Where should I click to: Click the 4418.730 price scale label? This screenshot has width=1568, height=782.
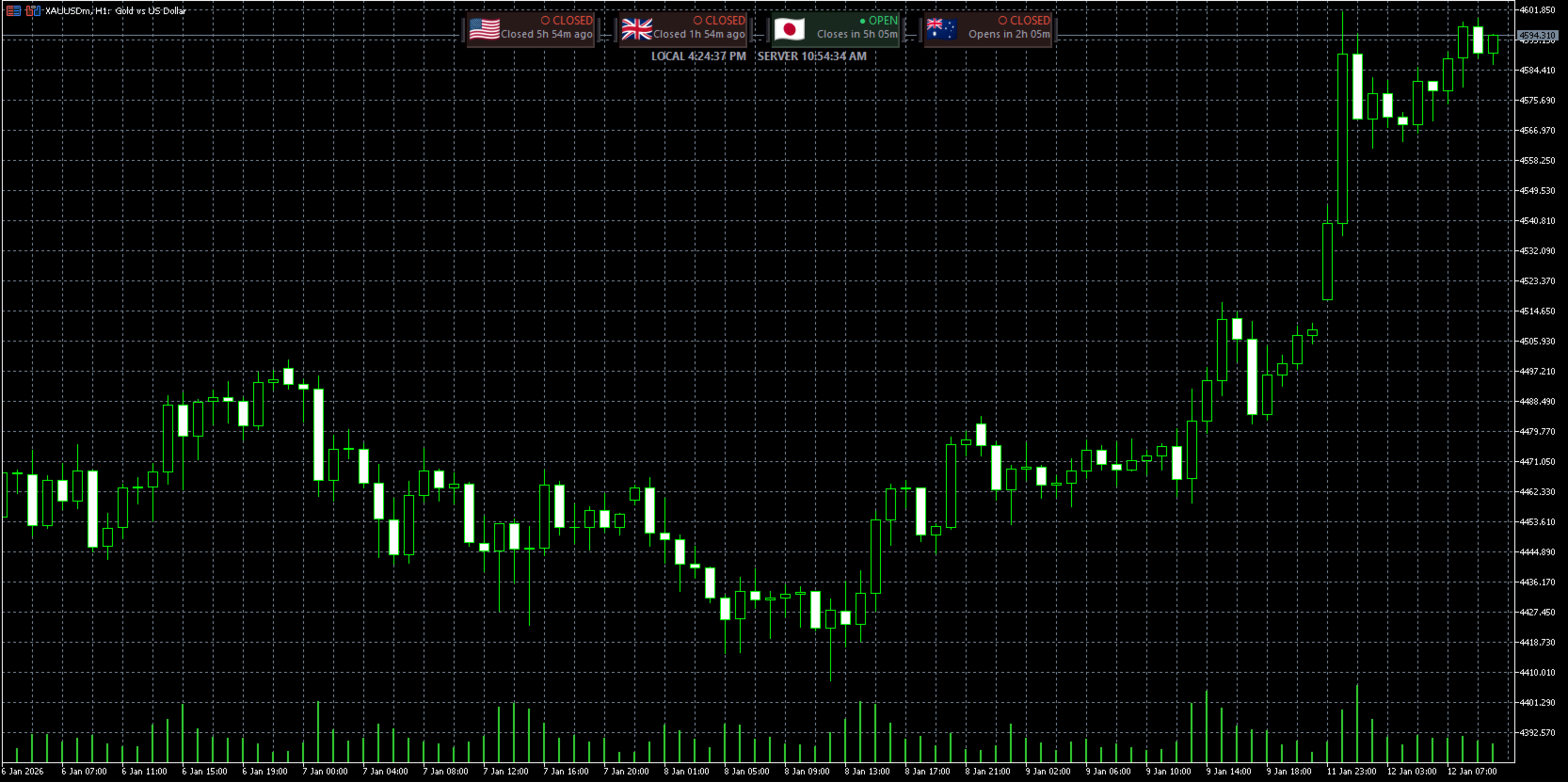[1537, 643]
